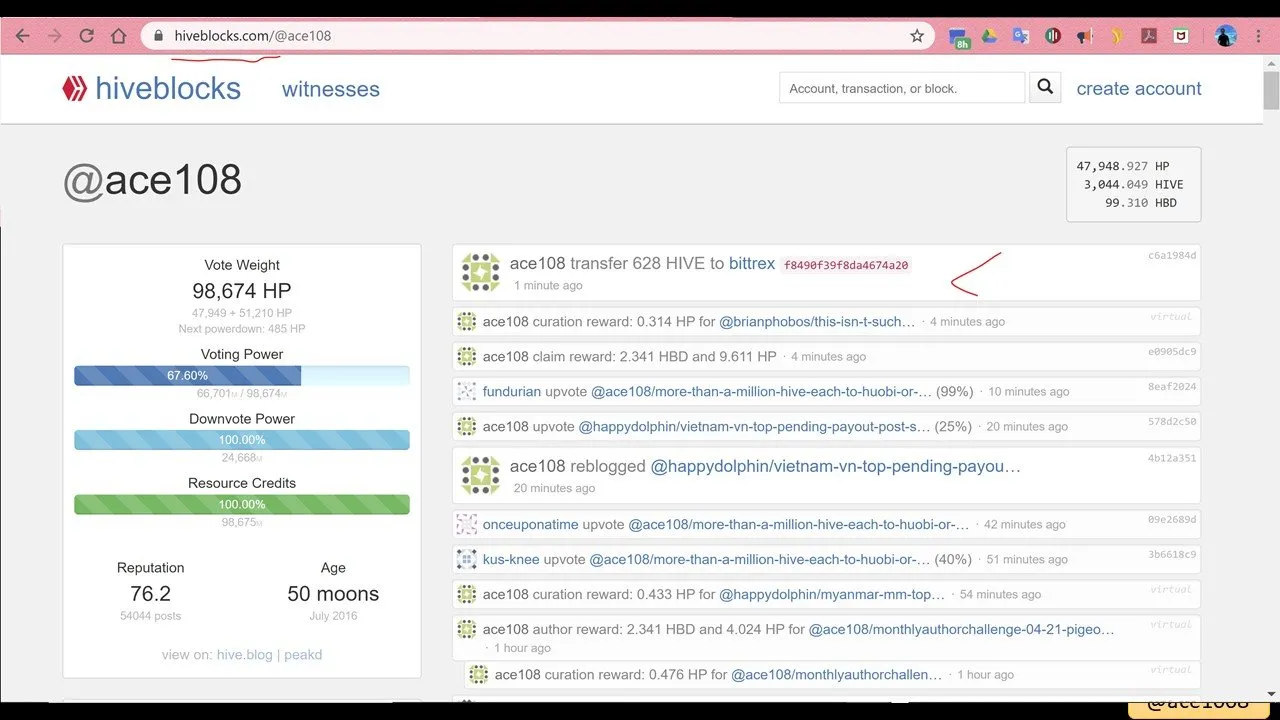Open transaction id f8490f39f8da4674a20
The height and width of the screenshot is (720, 1280).
coord(846,265)
